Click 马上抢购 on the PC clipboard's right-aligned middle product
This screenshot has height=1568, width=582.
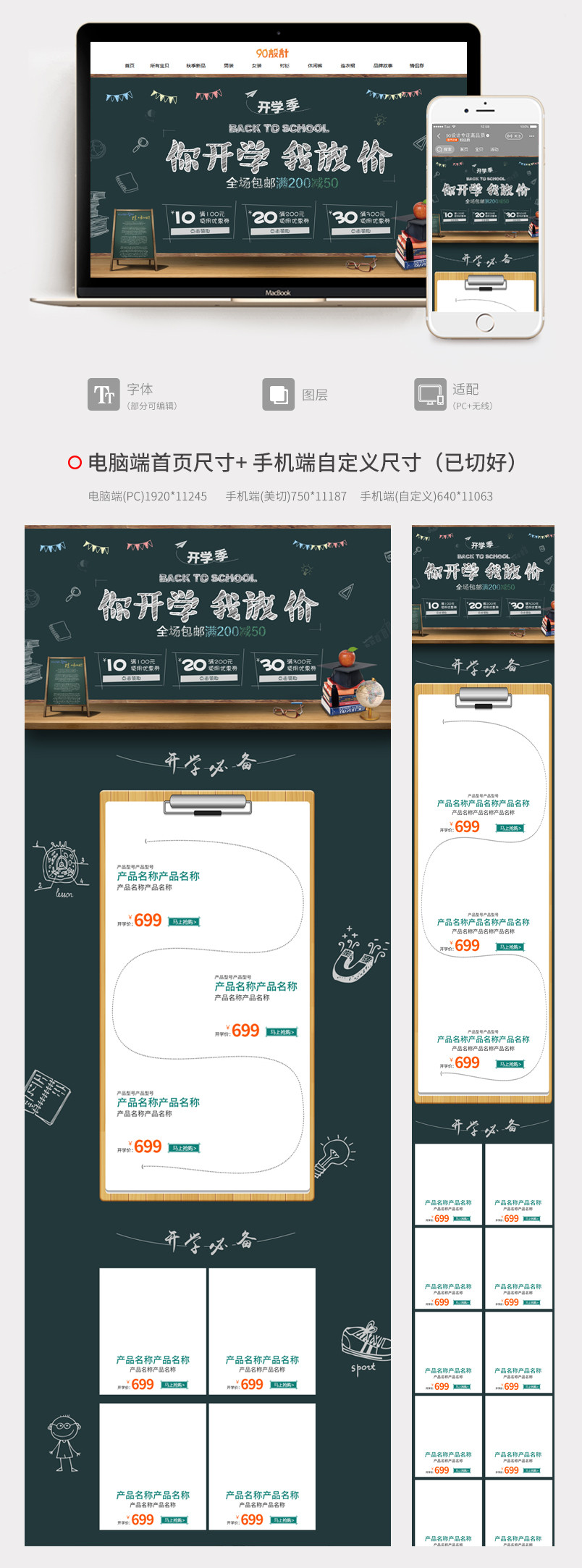click(282, 1032)
